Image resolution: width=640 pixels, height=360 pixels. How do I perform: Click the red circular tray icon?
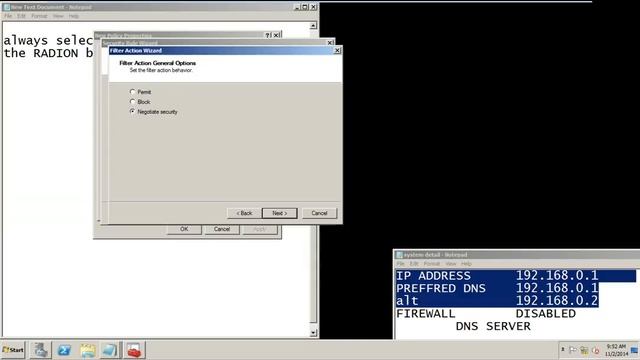[596, 350]
